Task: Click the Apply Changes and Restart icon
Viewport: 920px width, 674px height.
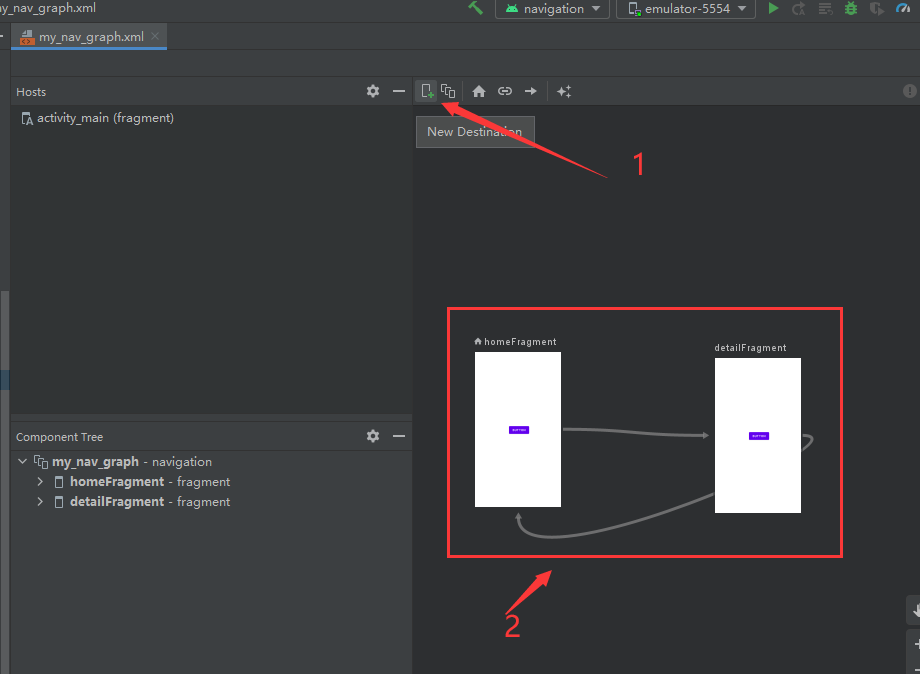Action: [799, 9]
